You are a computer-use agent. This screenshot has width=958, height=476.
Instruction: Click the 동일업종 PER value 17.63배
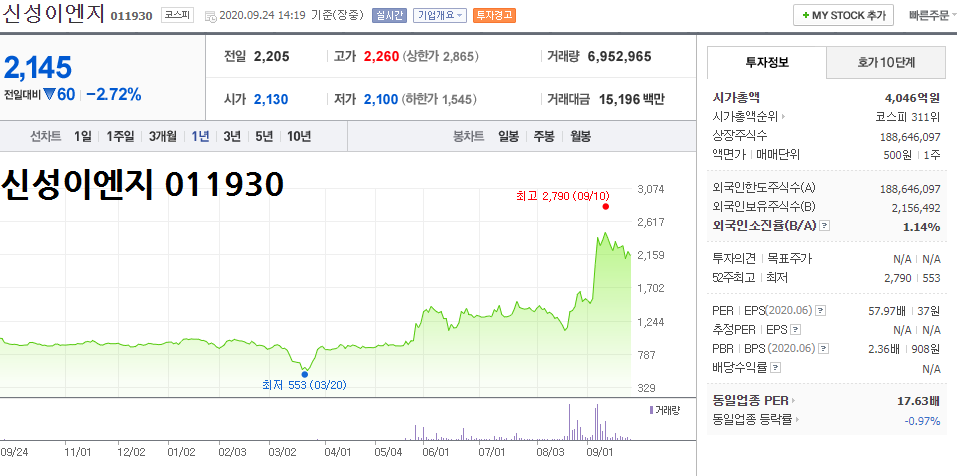pyautogui.click(x=918, y=401)
